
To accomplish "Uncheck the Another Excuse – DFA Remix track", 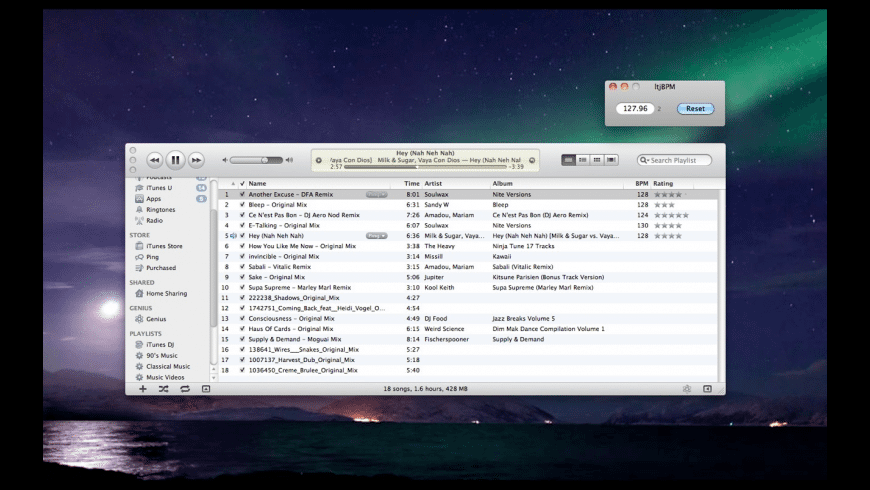I will [x=242, y=194].
